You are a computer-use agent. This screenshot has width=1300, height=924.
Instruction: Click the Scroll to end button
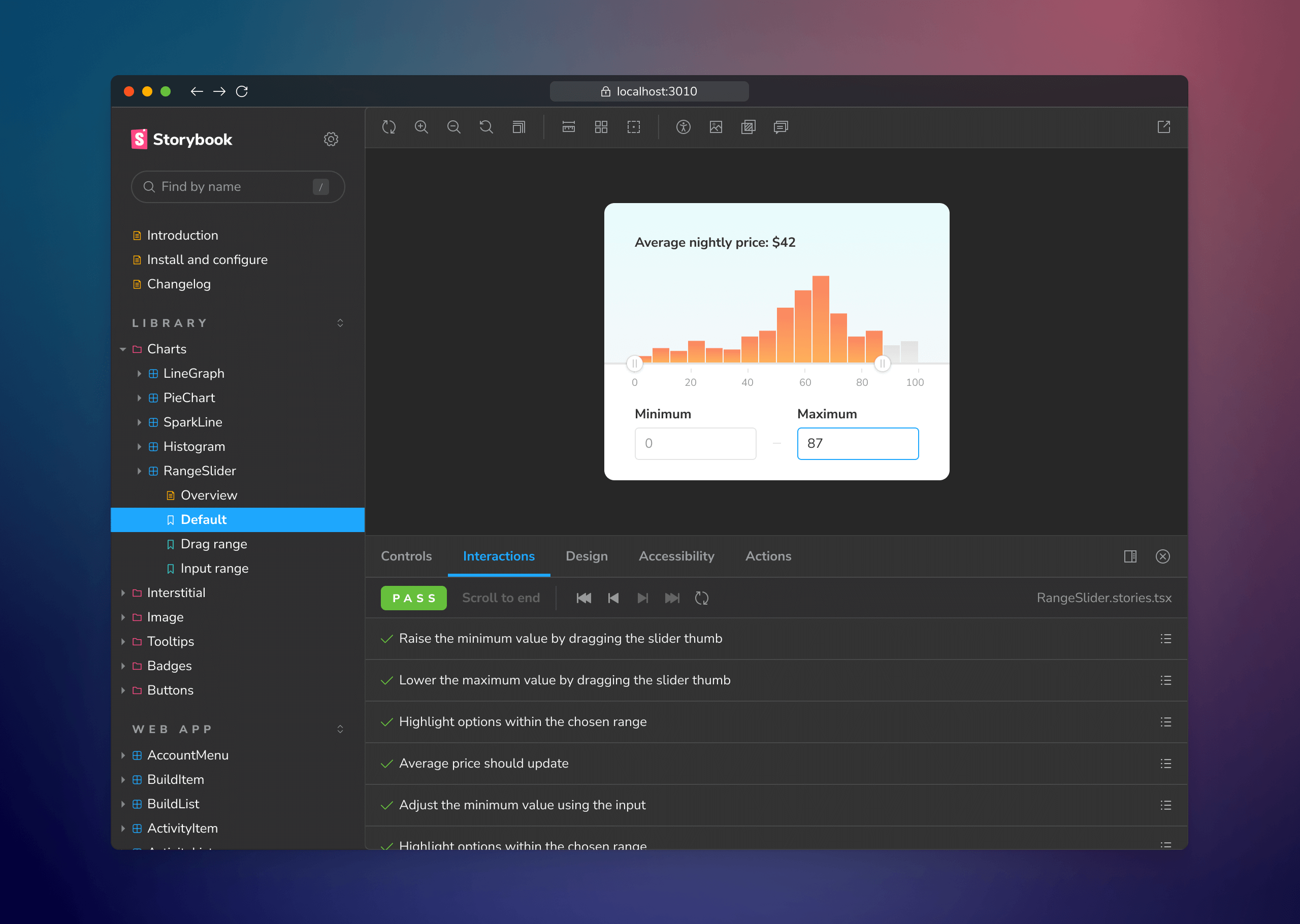coord(501,598)
